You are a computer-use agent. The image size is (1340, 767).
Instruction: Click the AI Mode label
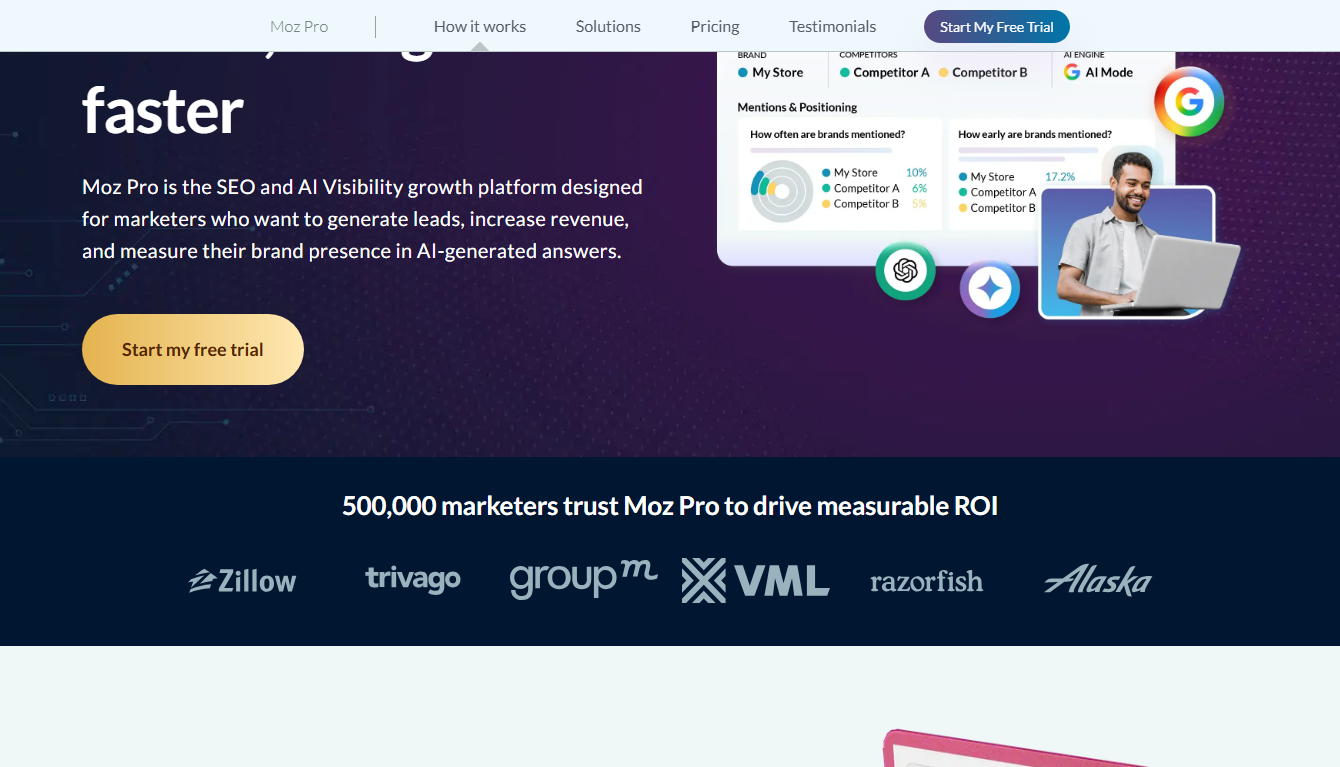pyautogui.click(x=1109, y=72)
